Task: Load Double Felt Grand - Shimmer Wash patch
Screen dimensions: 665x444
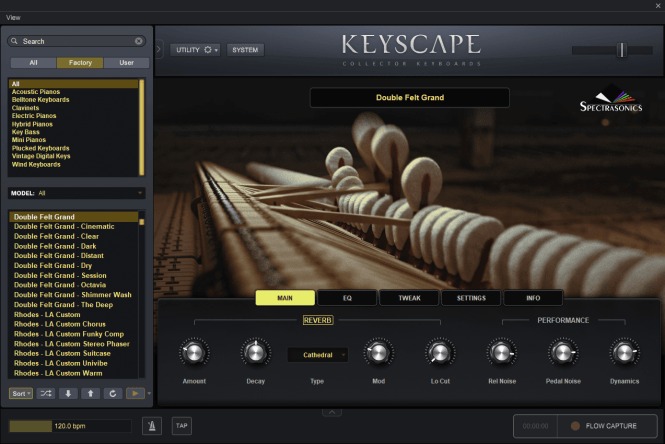Action: (x=73, y=295)
